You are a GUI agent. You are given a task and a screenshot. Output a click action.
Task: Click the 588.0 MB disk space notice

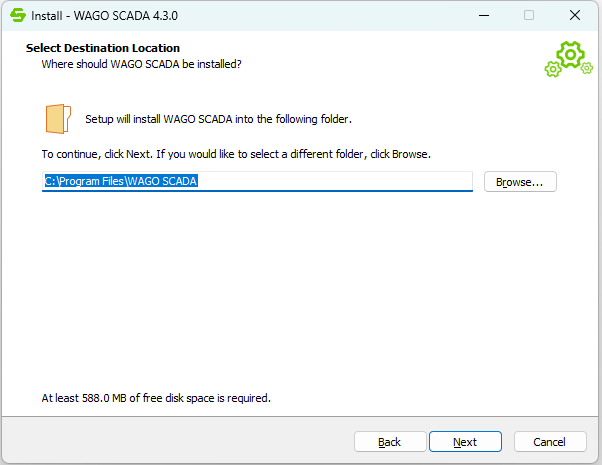[156, 398]
